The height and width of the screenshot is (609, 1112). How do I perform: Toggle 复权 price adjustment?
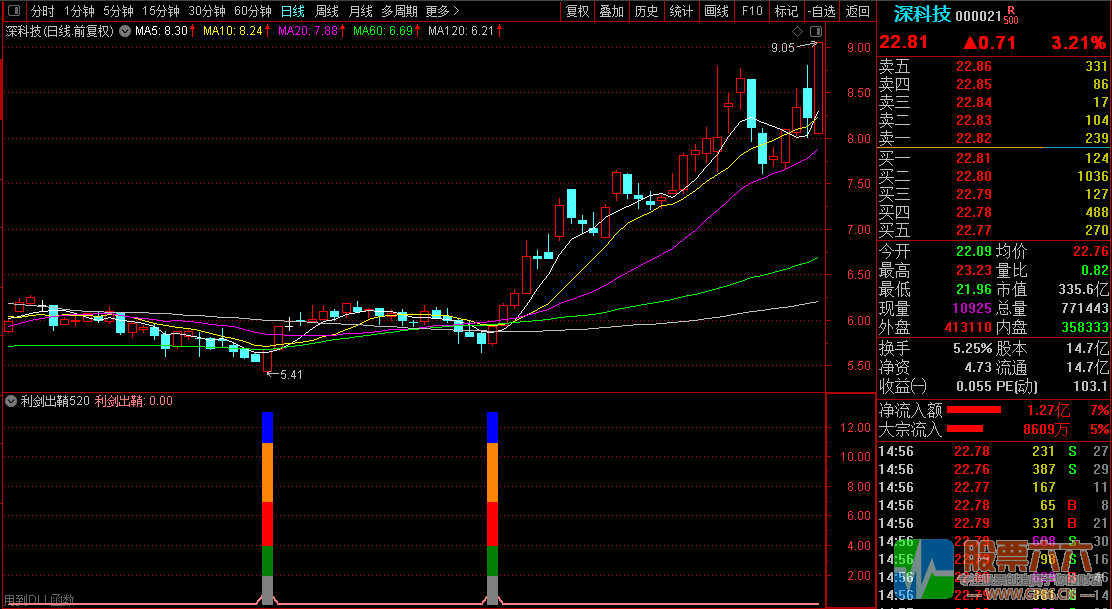tap(577, 12)
